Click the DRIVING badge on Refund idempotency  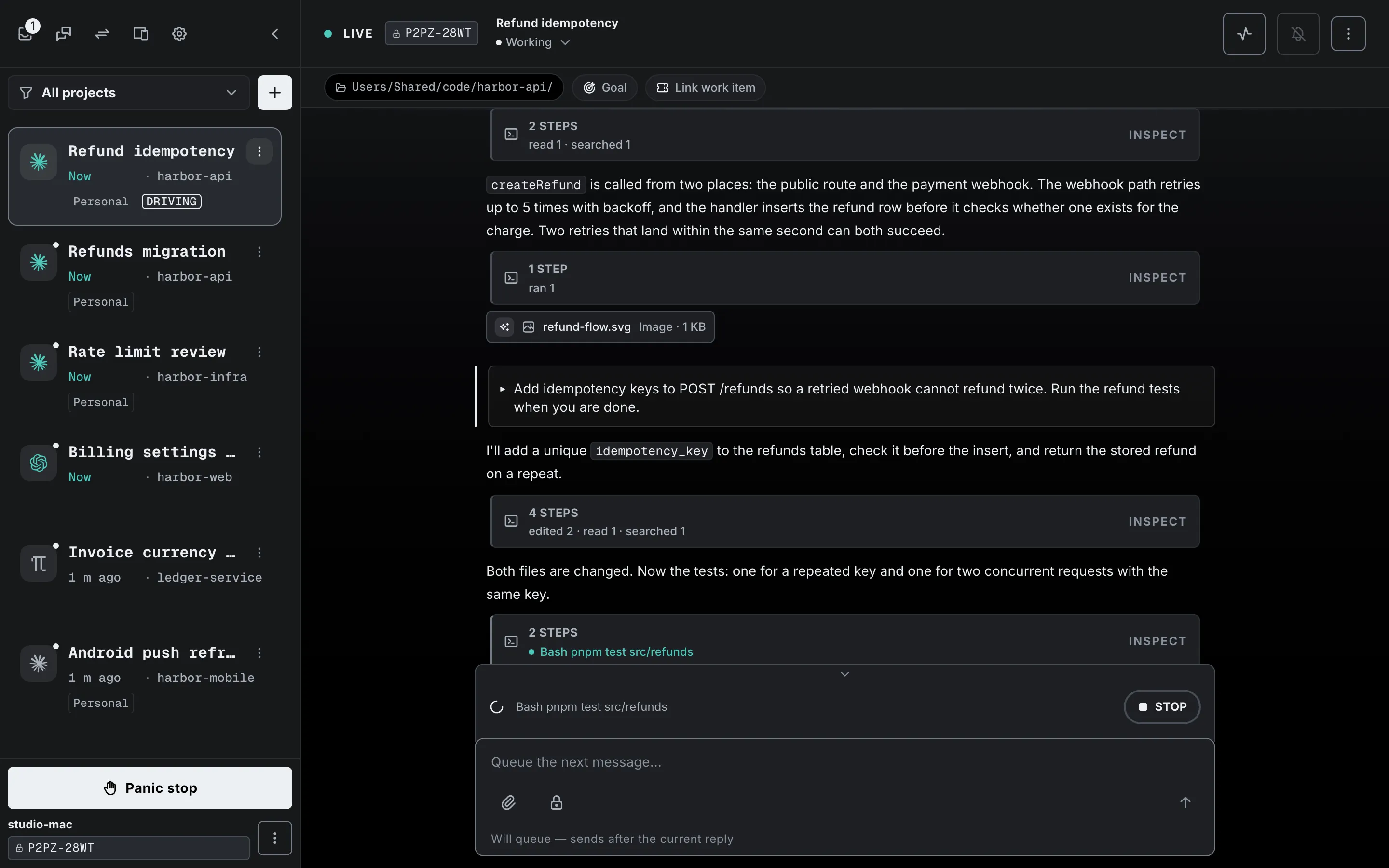pyautogui.click(x=172, y=202)
